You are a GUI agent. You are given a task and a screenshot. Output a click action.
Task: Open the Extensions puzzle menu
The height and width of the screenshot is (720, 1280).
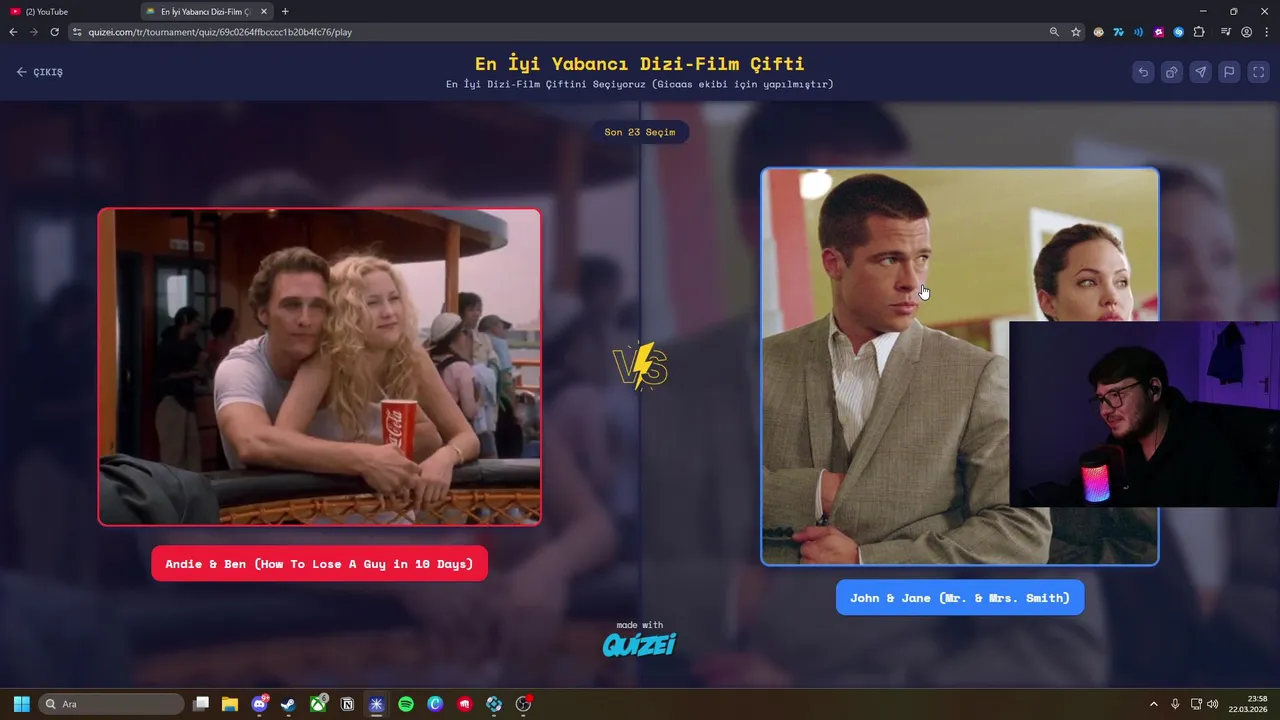coord(1199,32)
